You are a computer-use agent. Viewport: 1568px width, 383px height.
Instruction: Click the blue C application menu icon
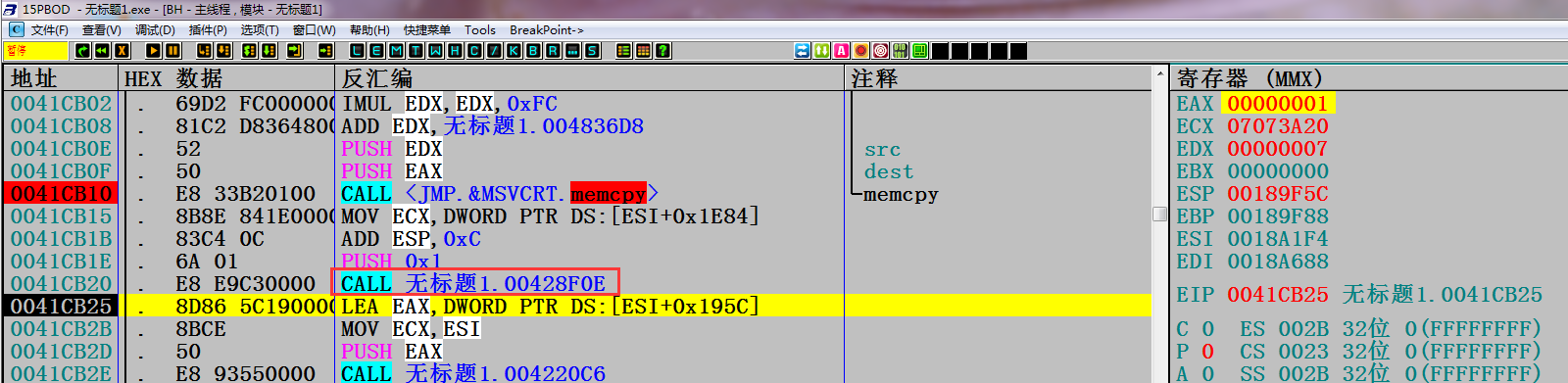click(16, 29)
